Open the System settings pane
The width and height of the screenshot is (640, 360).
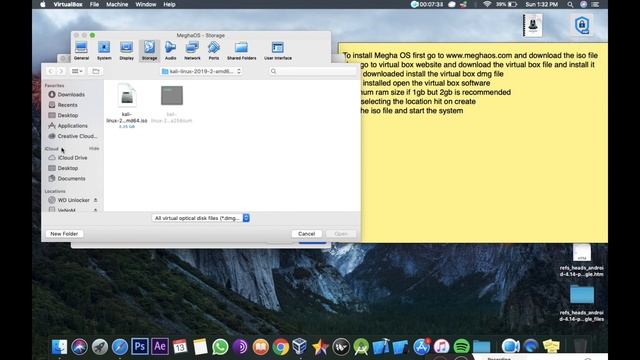click(x=104, y=51)
